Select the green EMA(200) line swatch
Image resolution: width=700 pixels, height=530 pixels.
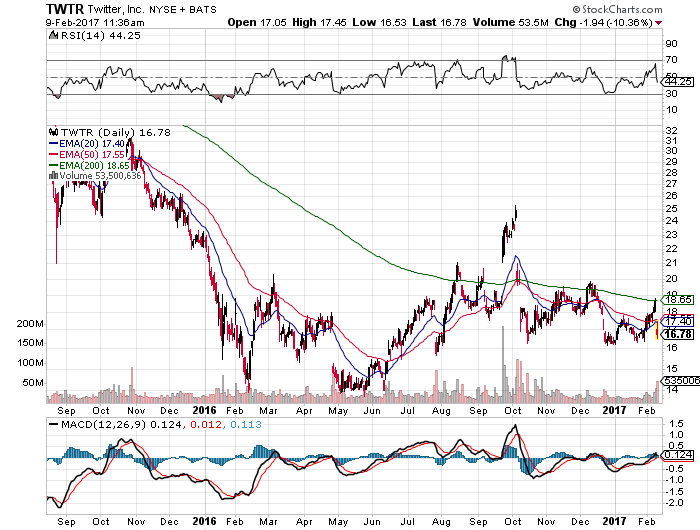53,165
